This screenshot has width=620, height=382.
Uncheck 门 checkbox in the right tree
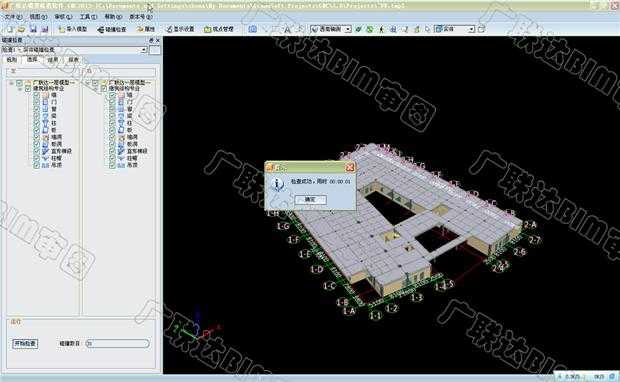pos(112,102)
